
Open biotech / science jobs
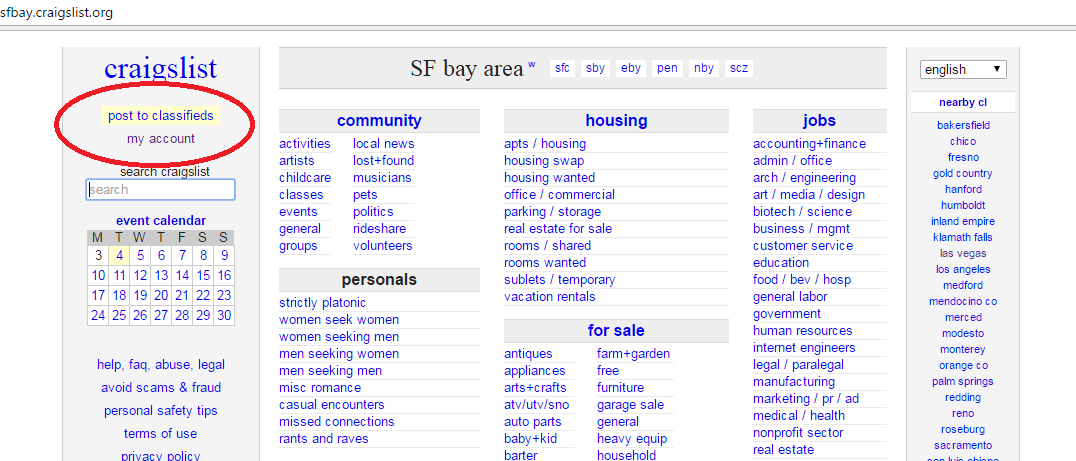802,211
